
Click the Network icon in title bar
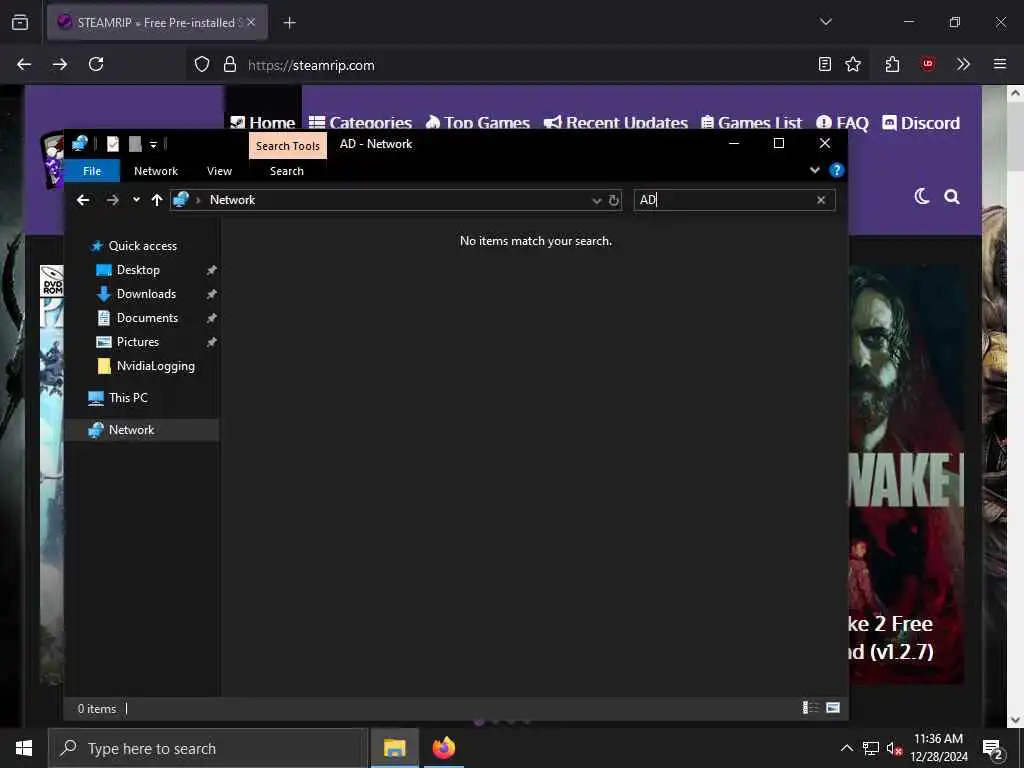(x=80, y=144)
